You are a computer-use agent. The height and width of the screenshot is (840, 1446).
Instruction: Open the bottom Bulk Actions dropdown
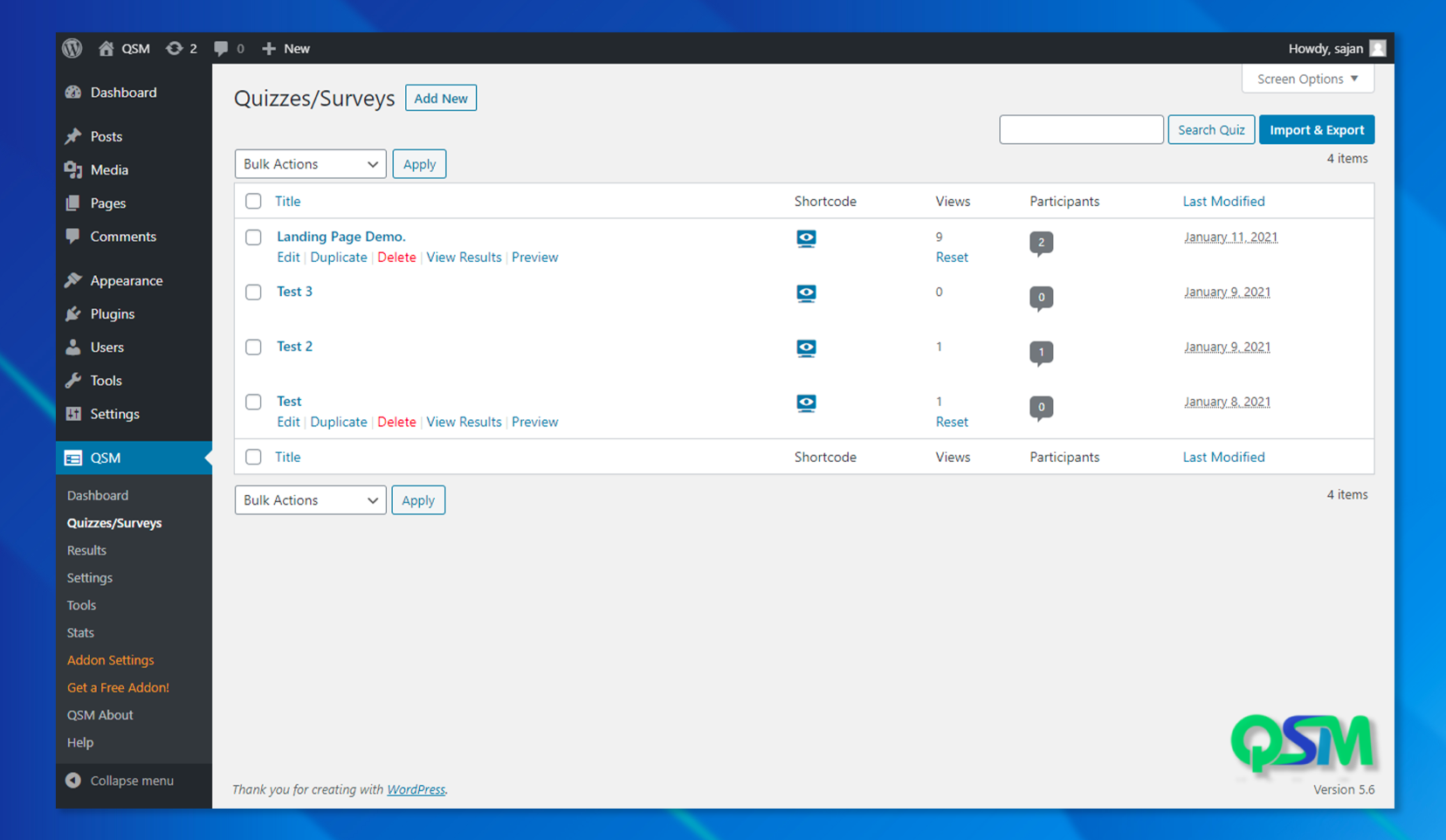[x=310, y=500]
